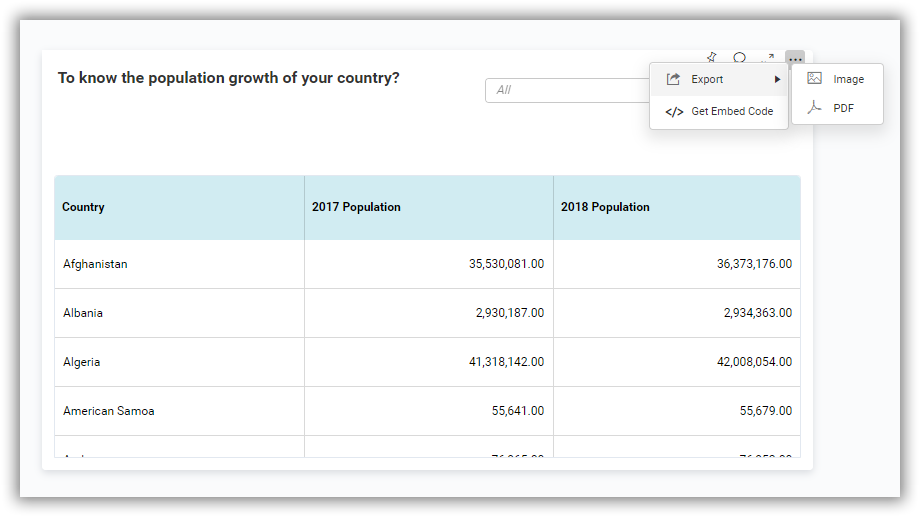Open the comment bubble icon
The image size is (920, 517).
(x=740, y=58)
